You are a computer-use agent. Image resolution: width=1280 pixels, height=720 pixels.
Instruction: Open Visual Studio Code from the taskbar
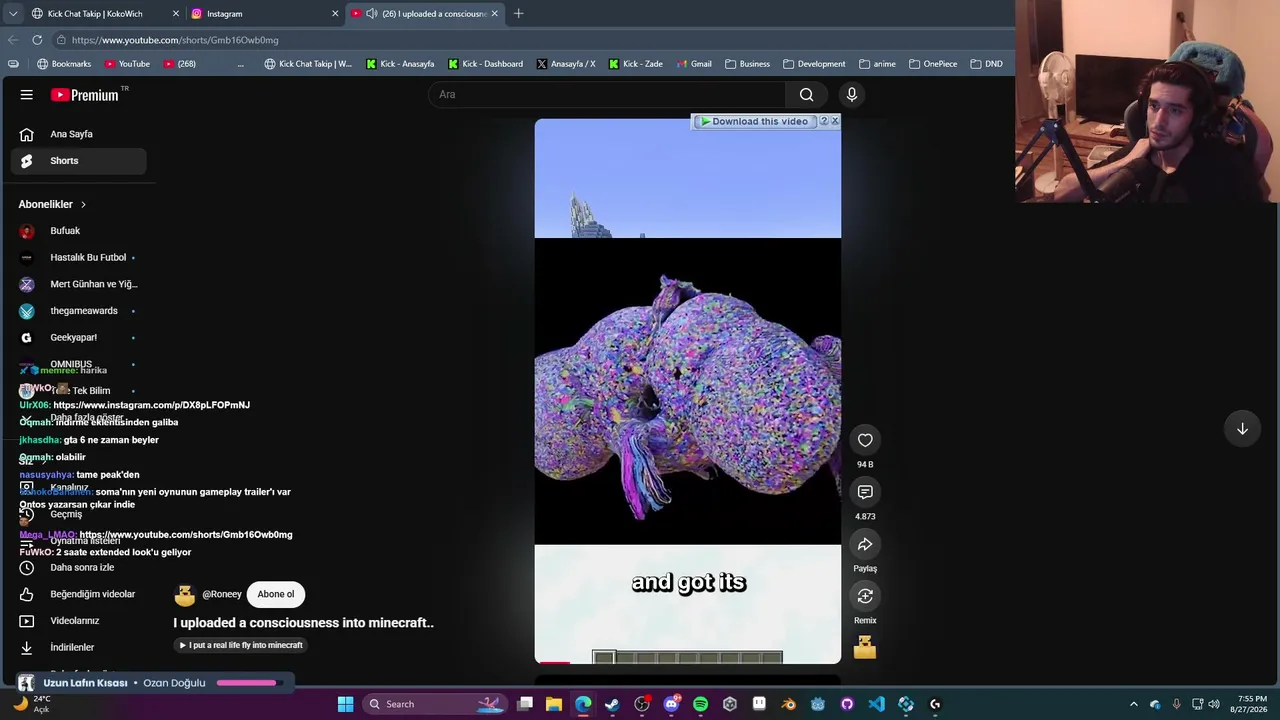(876, 704)
